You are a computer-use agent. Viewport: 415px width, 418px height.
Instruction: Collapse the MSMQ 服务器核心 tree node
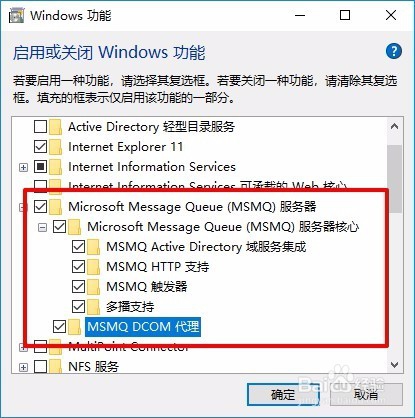pos(42,228)
